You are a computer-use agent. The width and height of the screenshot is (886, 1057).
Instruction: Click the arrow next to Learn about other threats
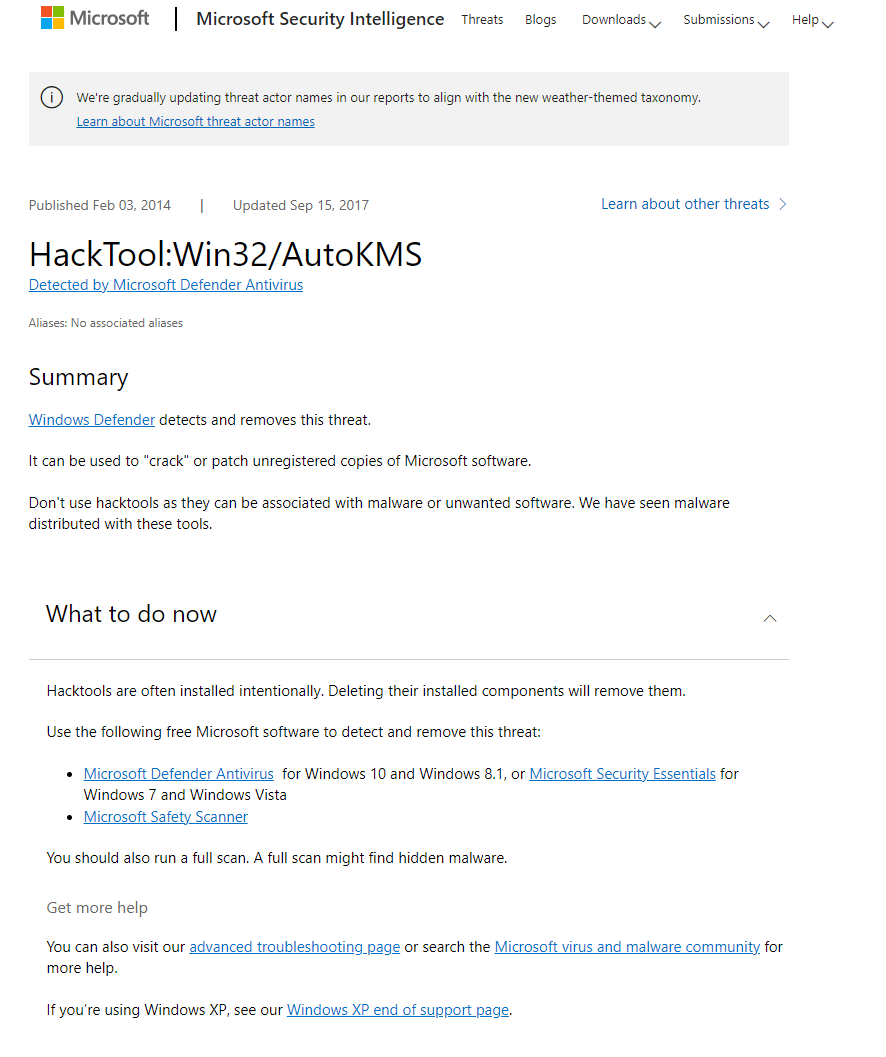pos(784,204)
